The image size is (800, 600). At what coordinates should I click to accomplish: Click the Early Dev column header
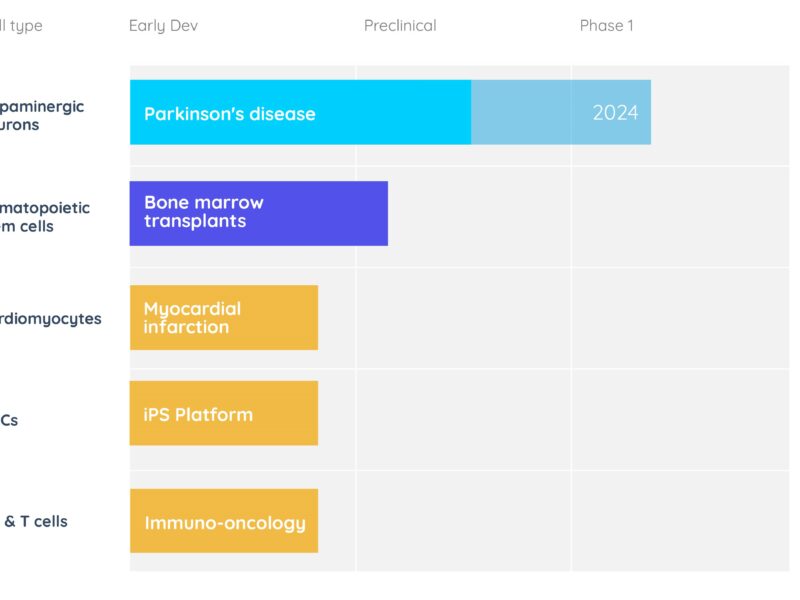(x=163, y=26)
